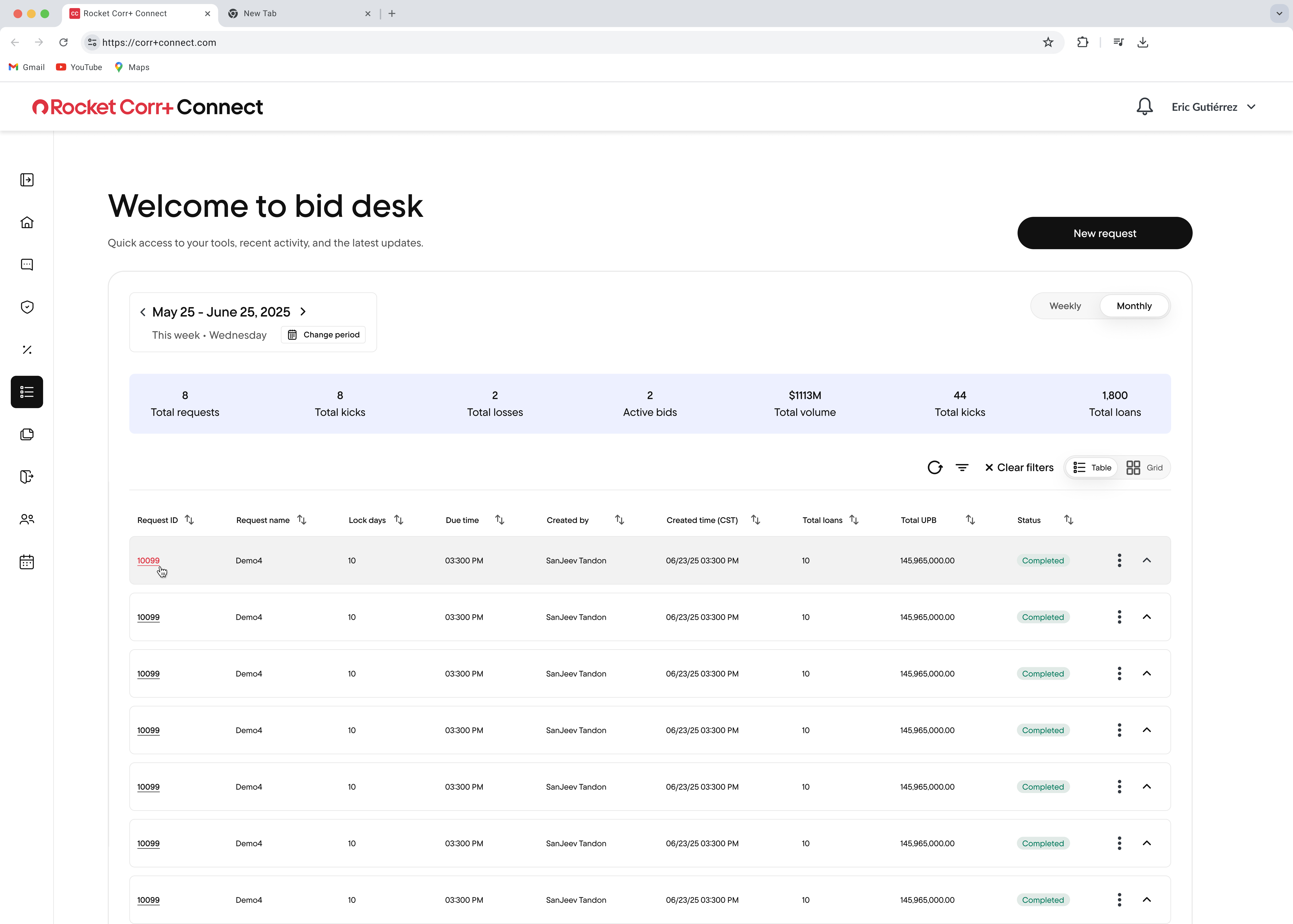Screen dimensions: 1293x924
Task: Open the messages chat icon in sidebar
Action: [x=27, y=265]
